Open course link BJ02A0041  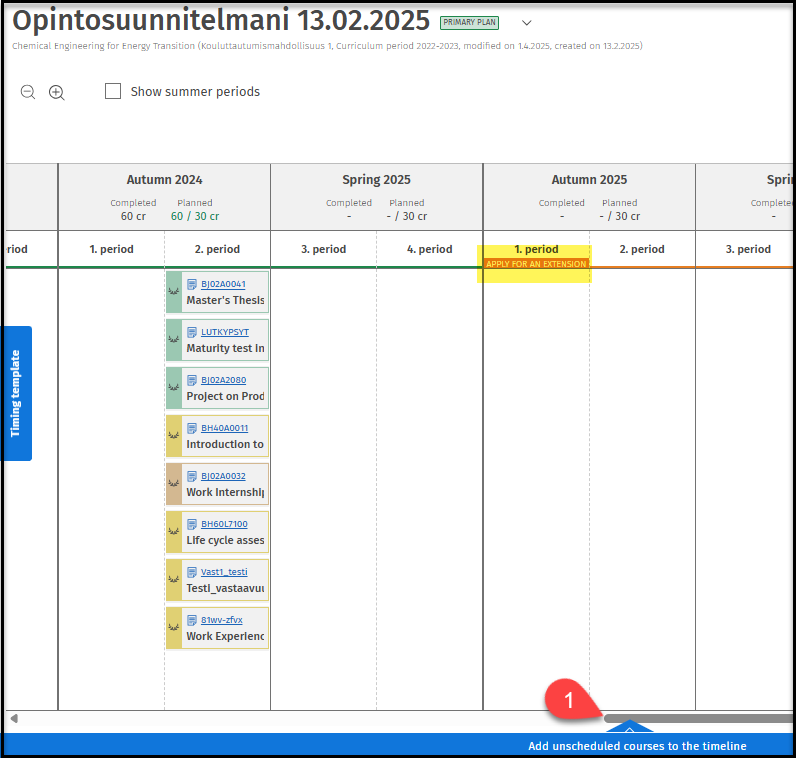point(223,284)
